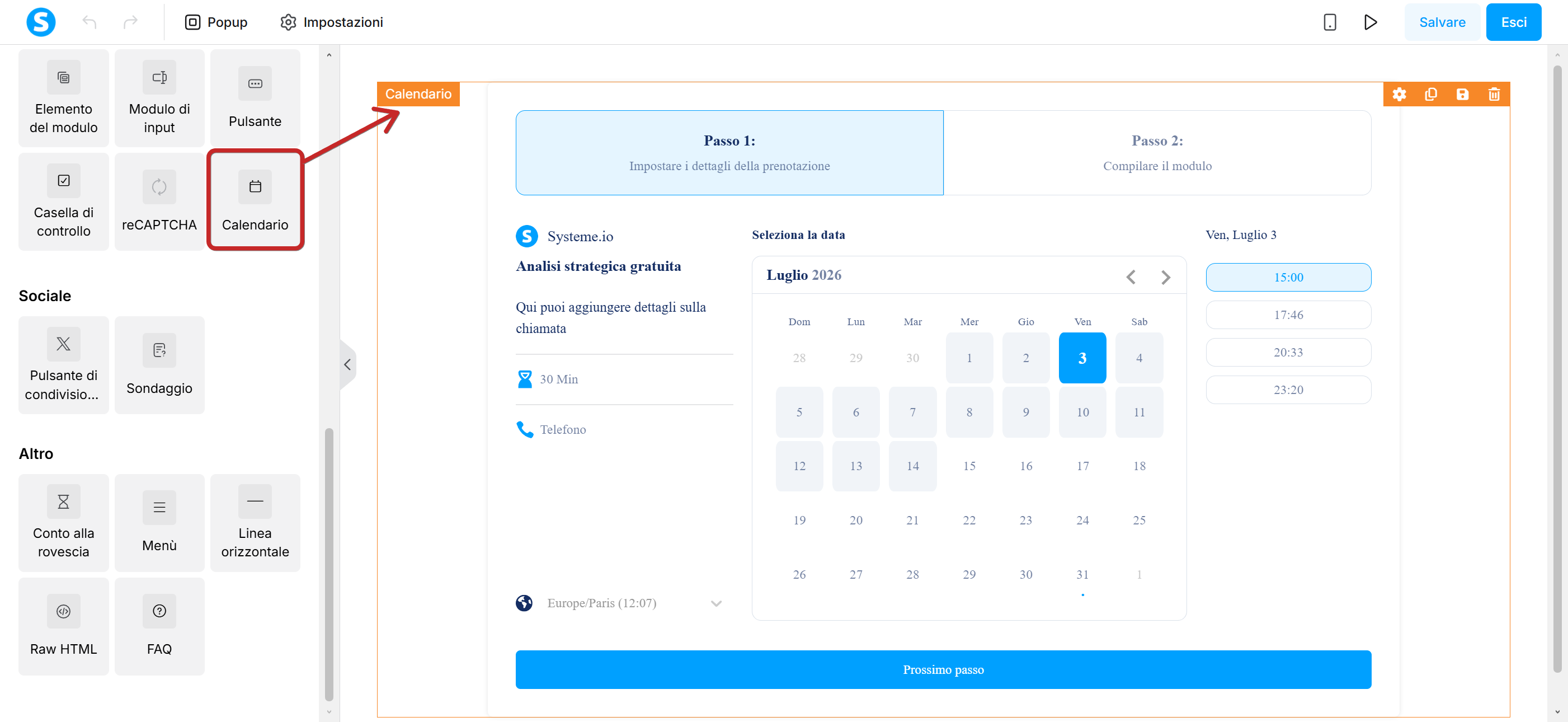Click the preview play icon
1568x722 pixels.
point(1370,22)
